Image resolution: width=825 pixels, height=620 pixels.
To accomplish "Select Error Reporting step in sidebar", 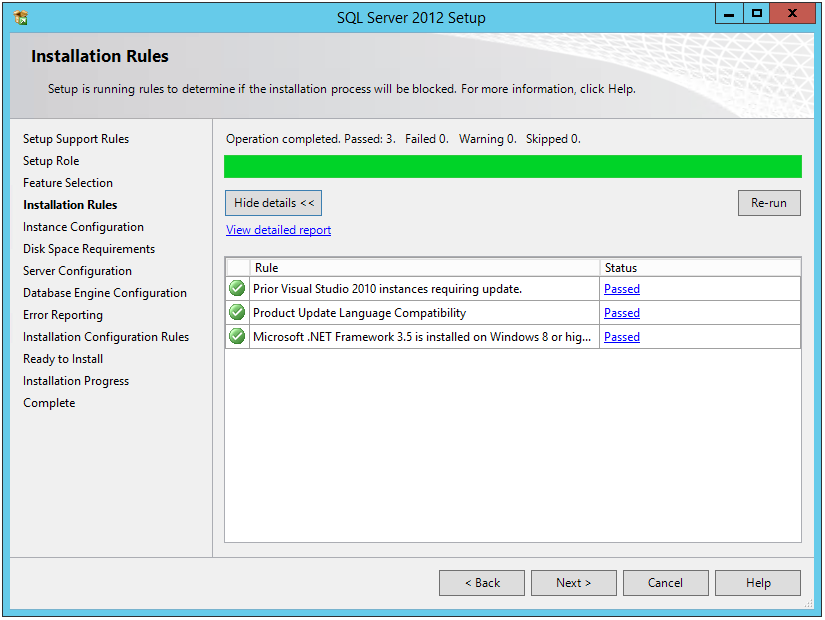I will 63,315.
